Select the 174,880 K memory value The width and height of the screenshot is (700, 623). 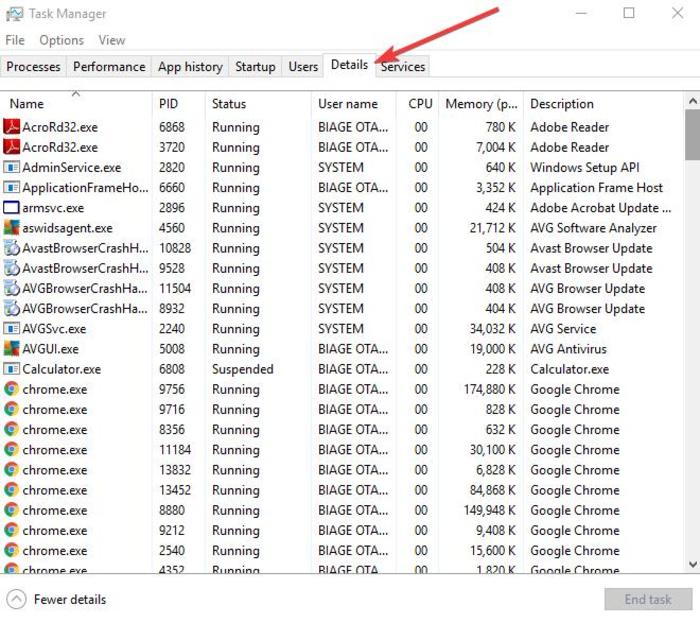click(x=489, y=389)
